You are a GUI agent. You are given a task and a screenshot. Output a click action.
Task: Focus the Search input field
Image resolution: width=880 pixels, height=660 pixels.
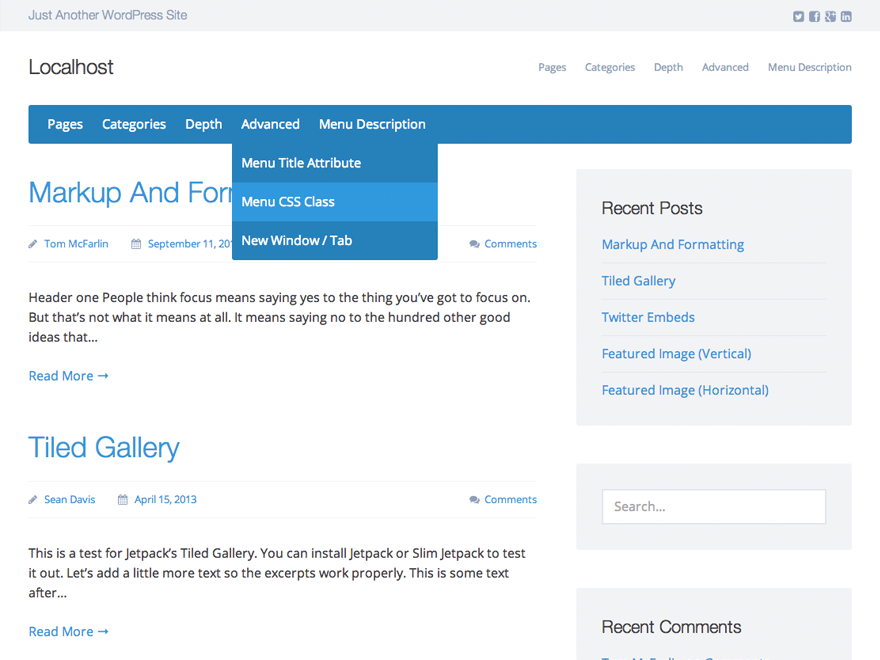pos(714,507)
